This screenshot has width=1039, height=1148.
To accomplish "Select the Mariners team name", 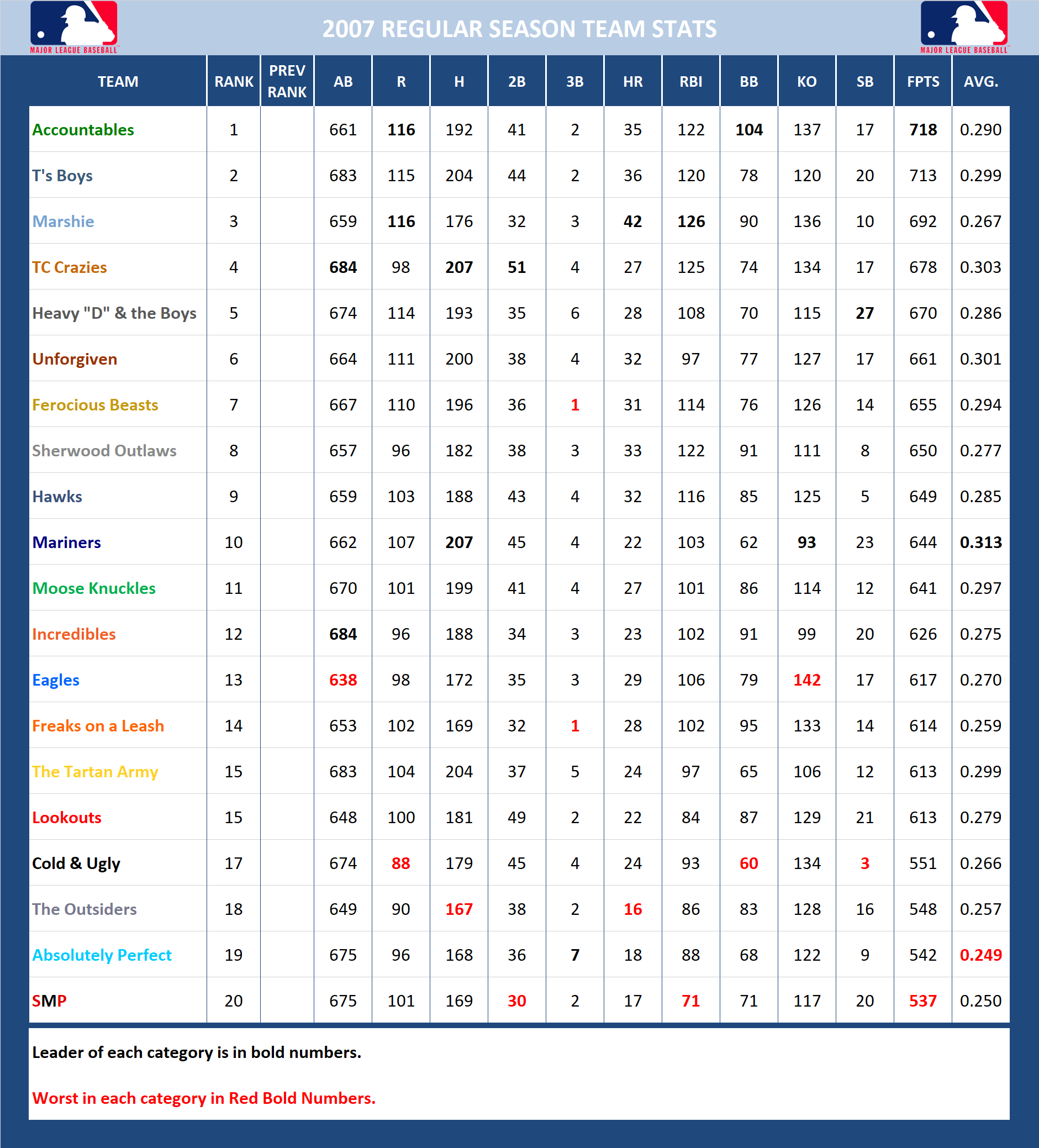I will [x=67, y=542].
